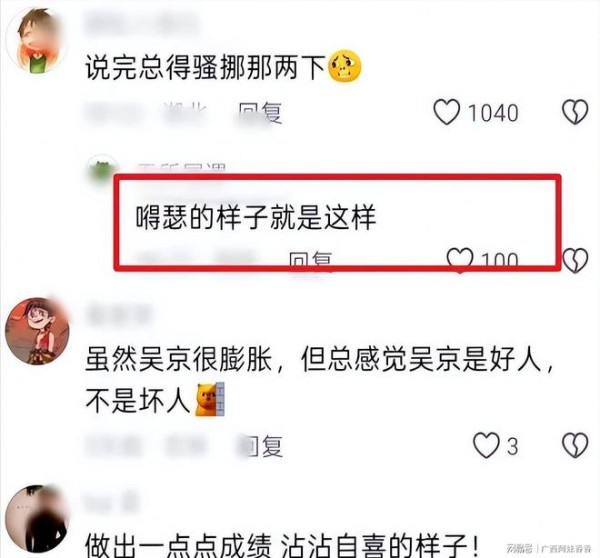
Task: Tap broken heart beside the 100-likes reply
Action: click(575, 260)
